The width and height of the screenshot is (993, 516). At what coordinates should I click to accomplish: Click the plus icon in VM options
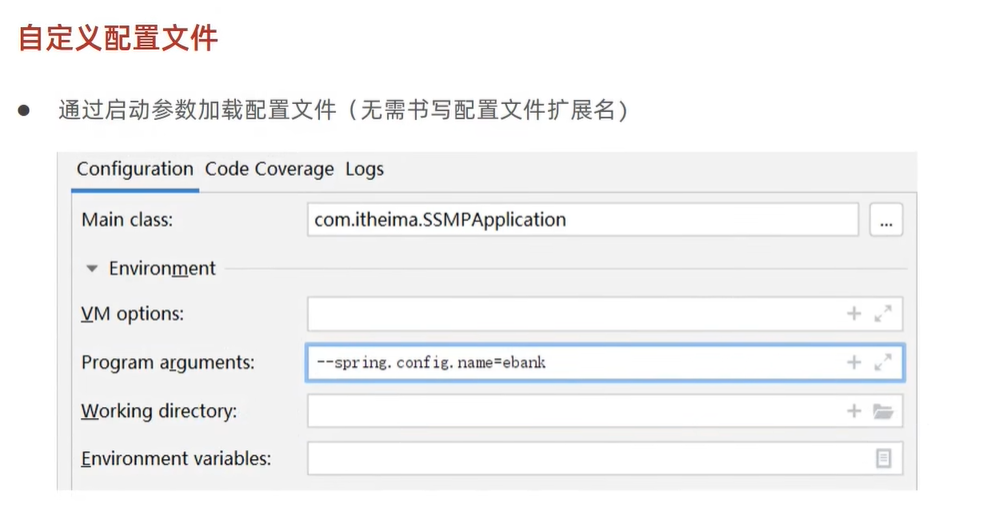854,314
